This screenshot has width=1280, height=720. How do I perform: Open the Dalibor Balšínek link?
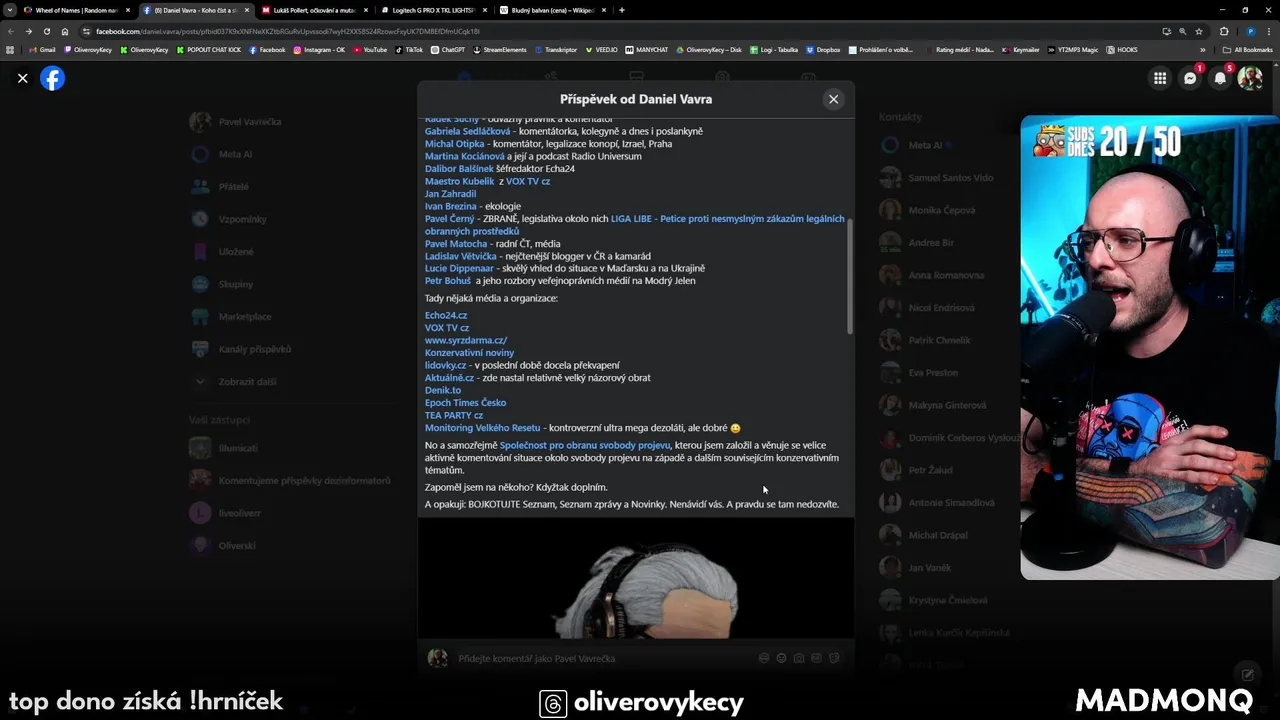459,169
